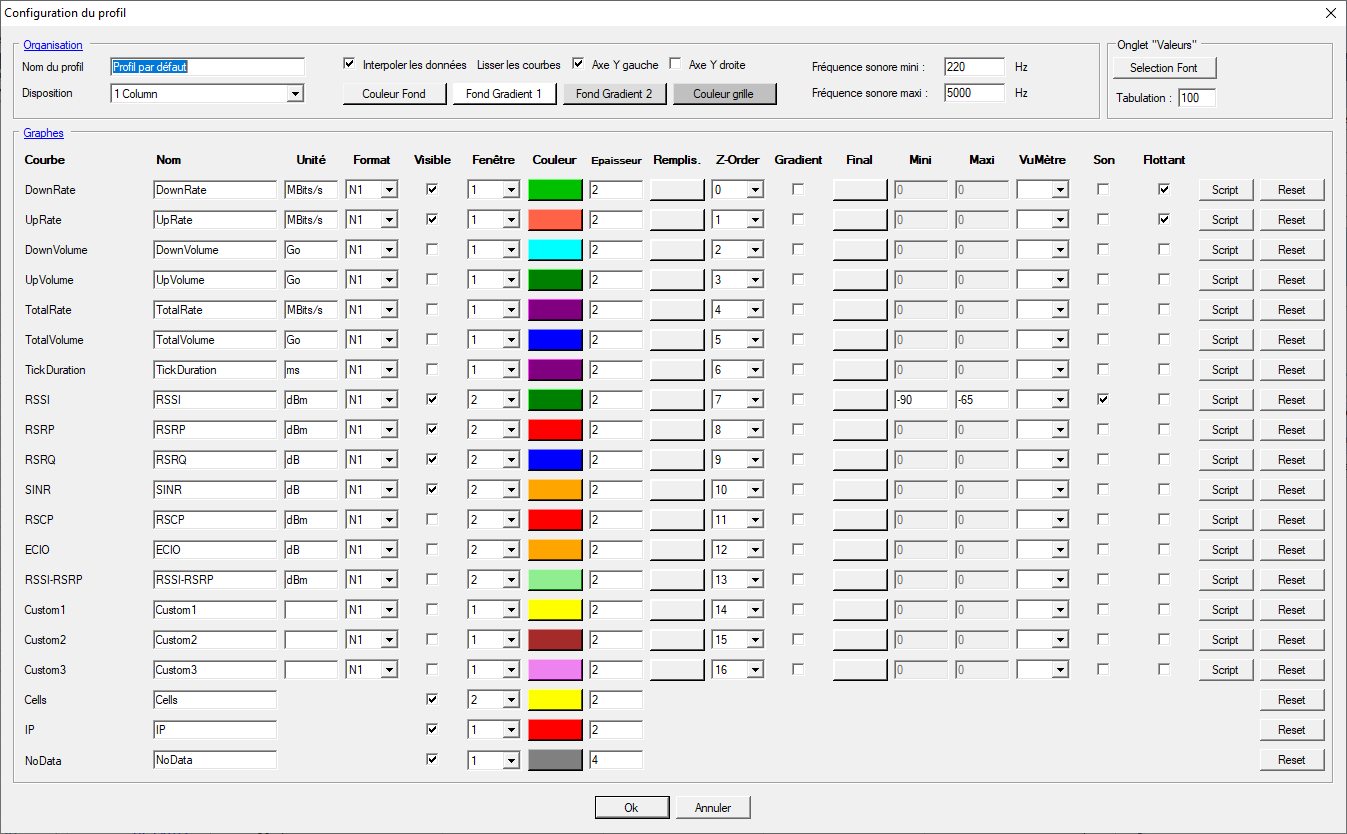Click the "Graphes" link label
This screenshot has height=834, width=1347.
(43, 132)
